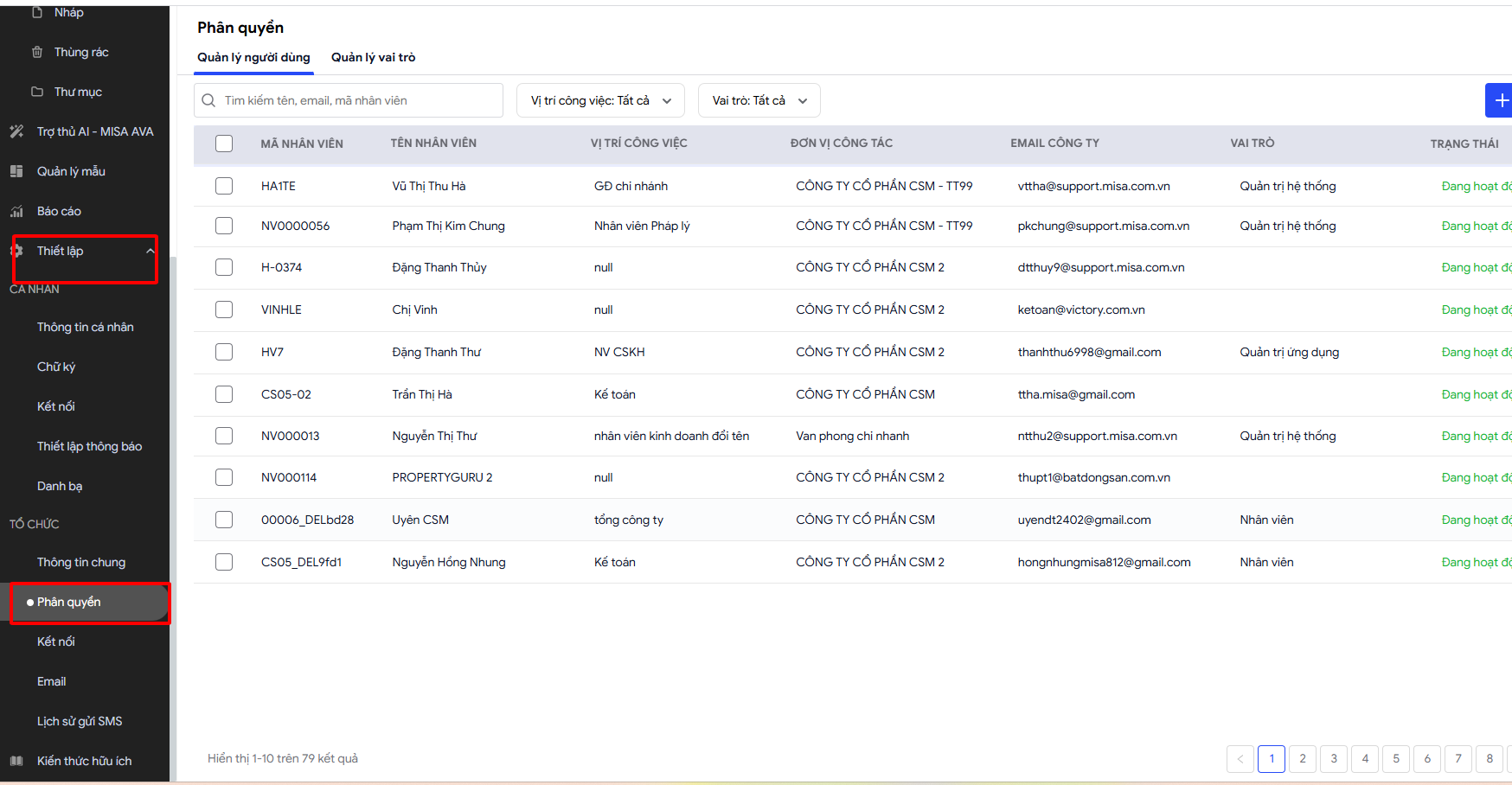Click the blue plus add user button

pyautogui.click(x=1500, y=100)
